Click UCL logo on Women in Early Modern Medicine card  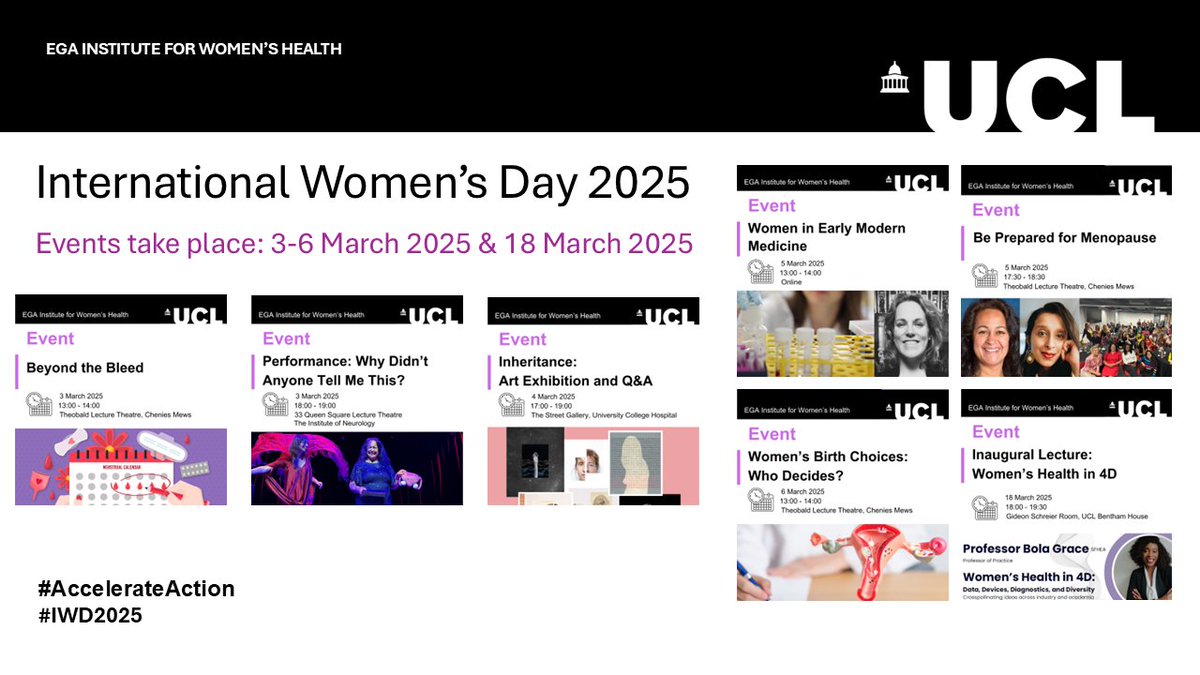916,184
